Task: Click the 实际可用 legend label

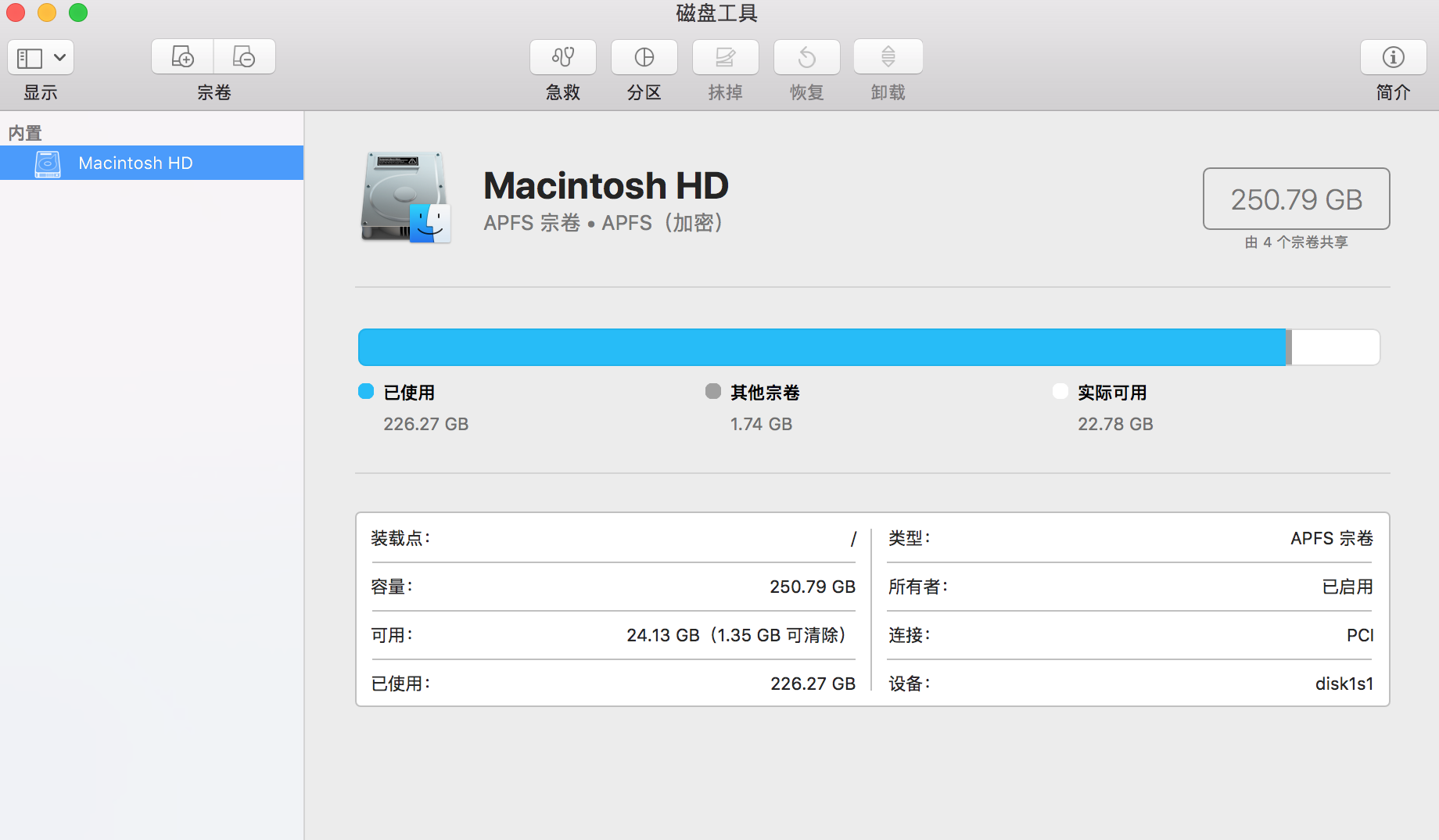Action: (x=1112, y=393)
